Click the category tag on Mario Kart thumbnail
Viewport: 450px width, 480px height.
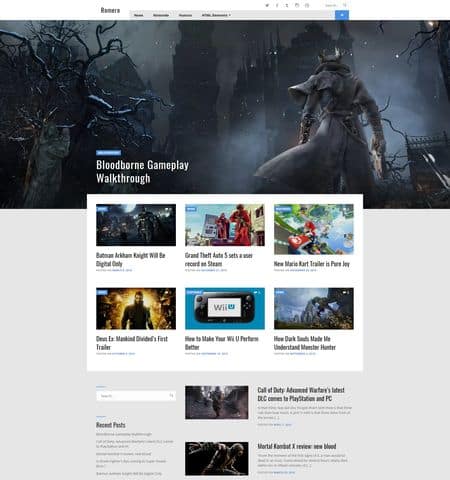pyautogui.click(x=283, y=209)
